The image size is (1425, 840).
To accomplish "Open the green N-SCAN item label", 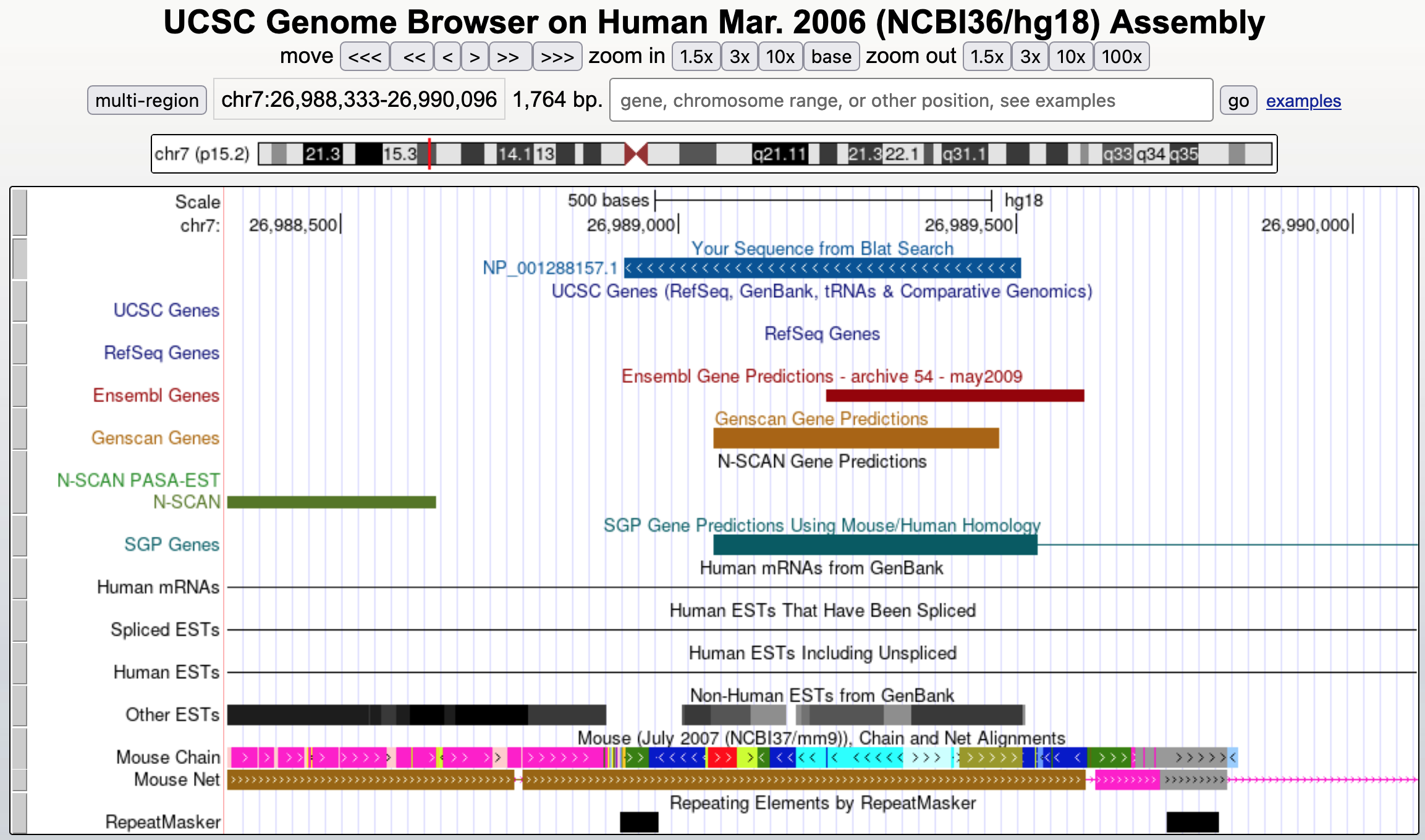I will coord(187,502).
